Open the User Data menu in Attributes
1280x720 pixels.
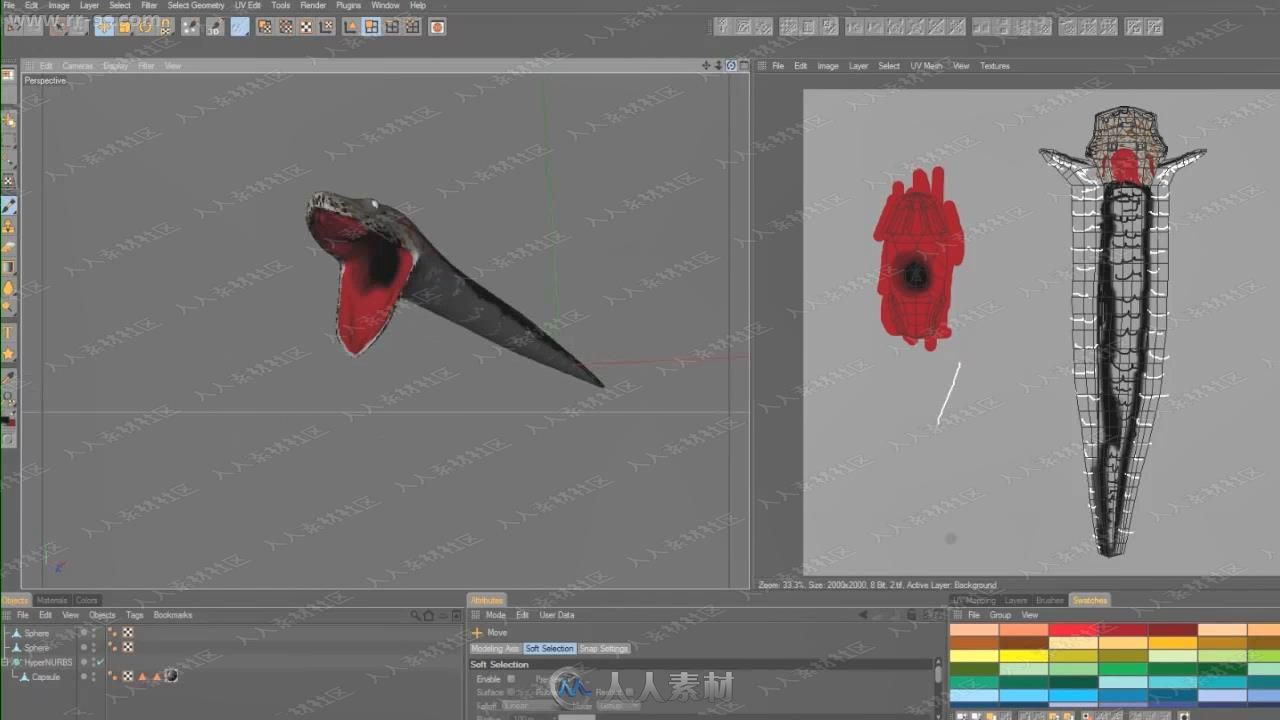pyautogui.click(x=557, y=615)
